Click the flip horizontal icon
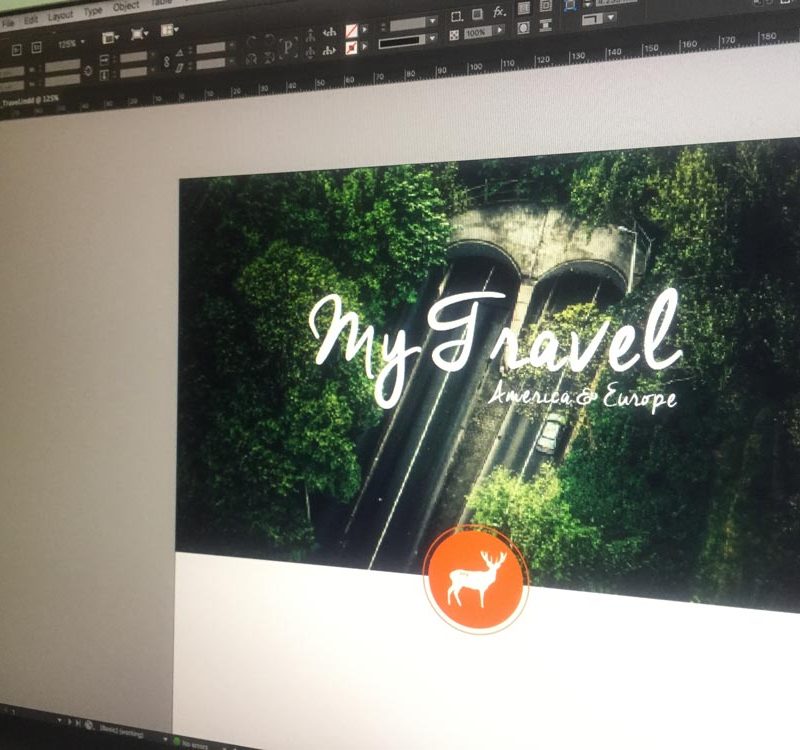The image size is (800, 750). (251, 59)
